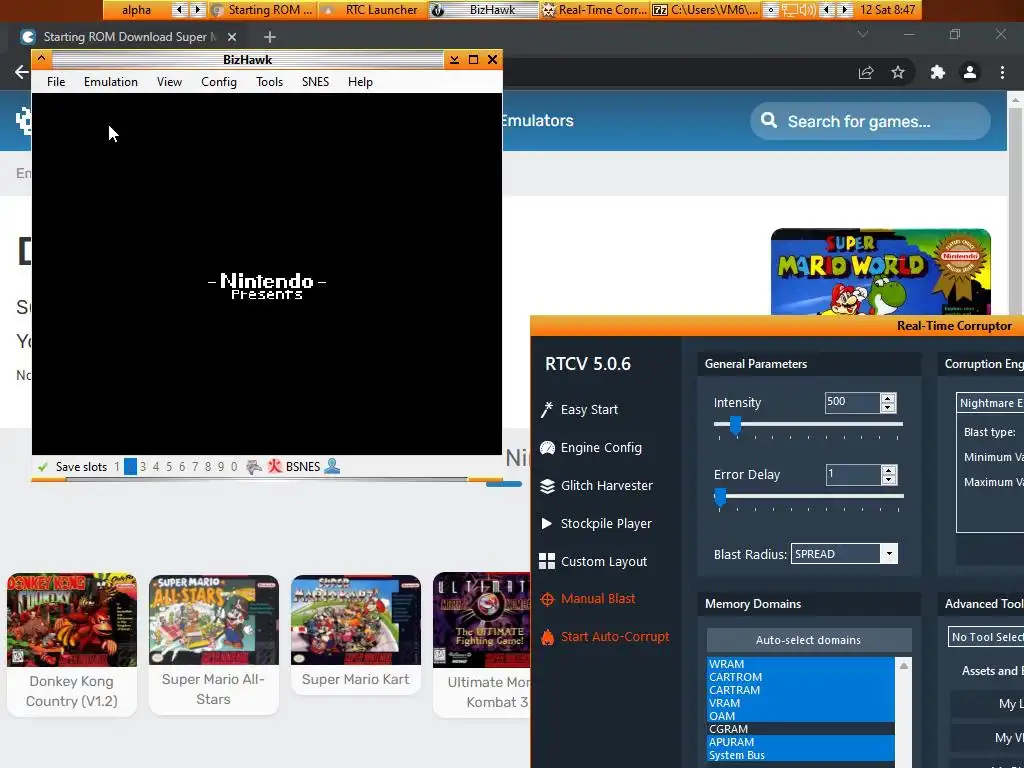The width and height of the screenshot is (1024, 768).
Task: Open the Nightmare Engine corruption engine dropdown
Action: [989, 403]
